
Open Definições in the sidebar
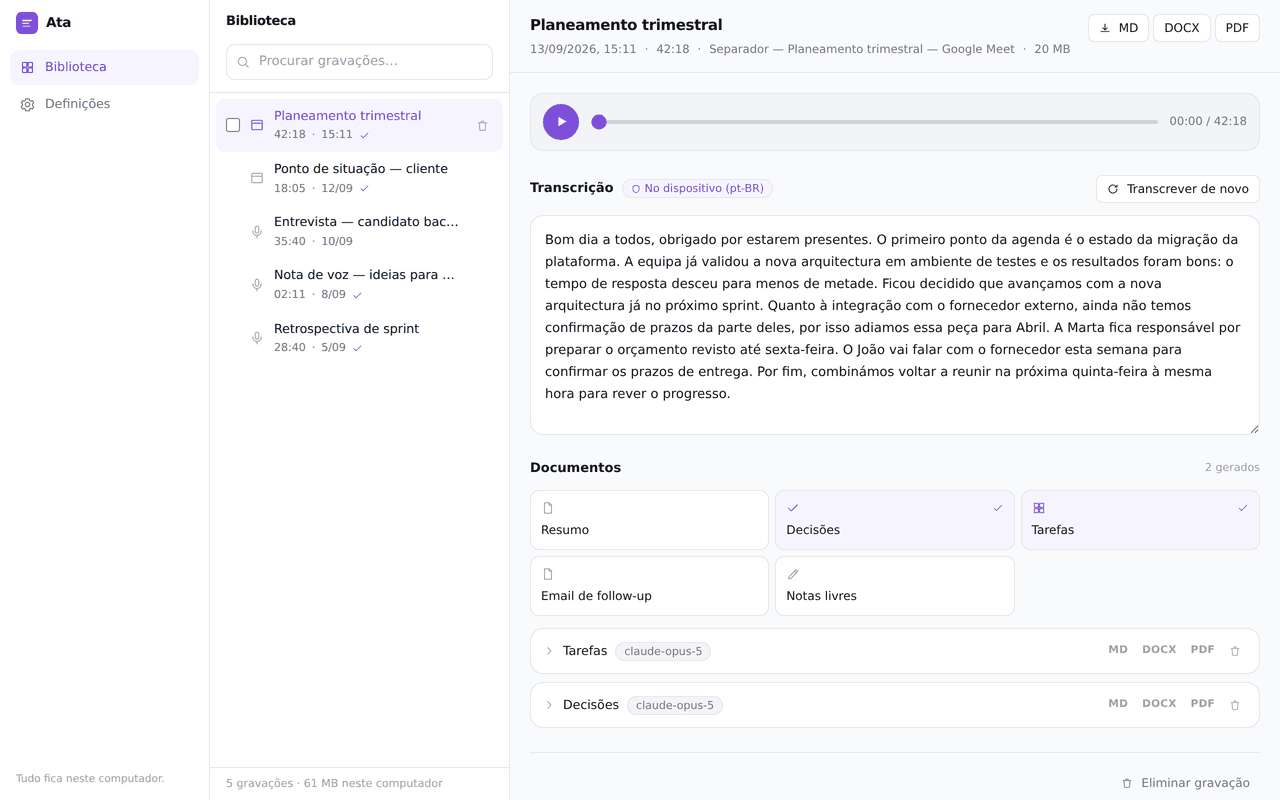point(104,104)
